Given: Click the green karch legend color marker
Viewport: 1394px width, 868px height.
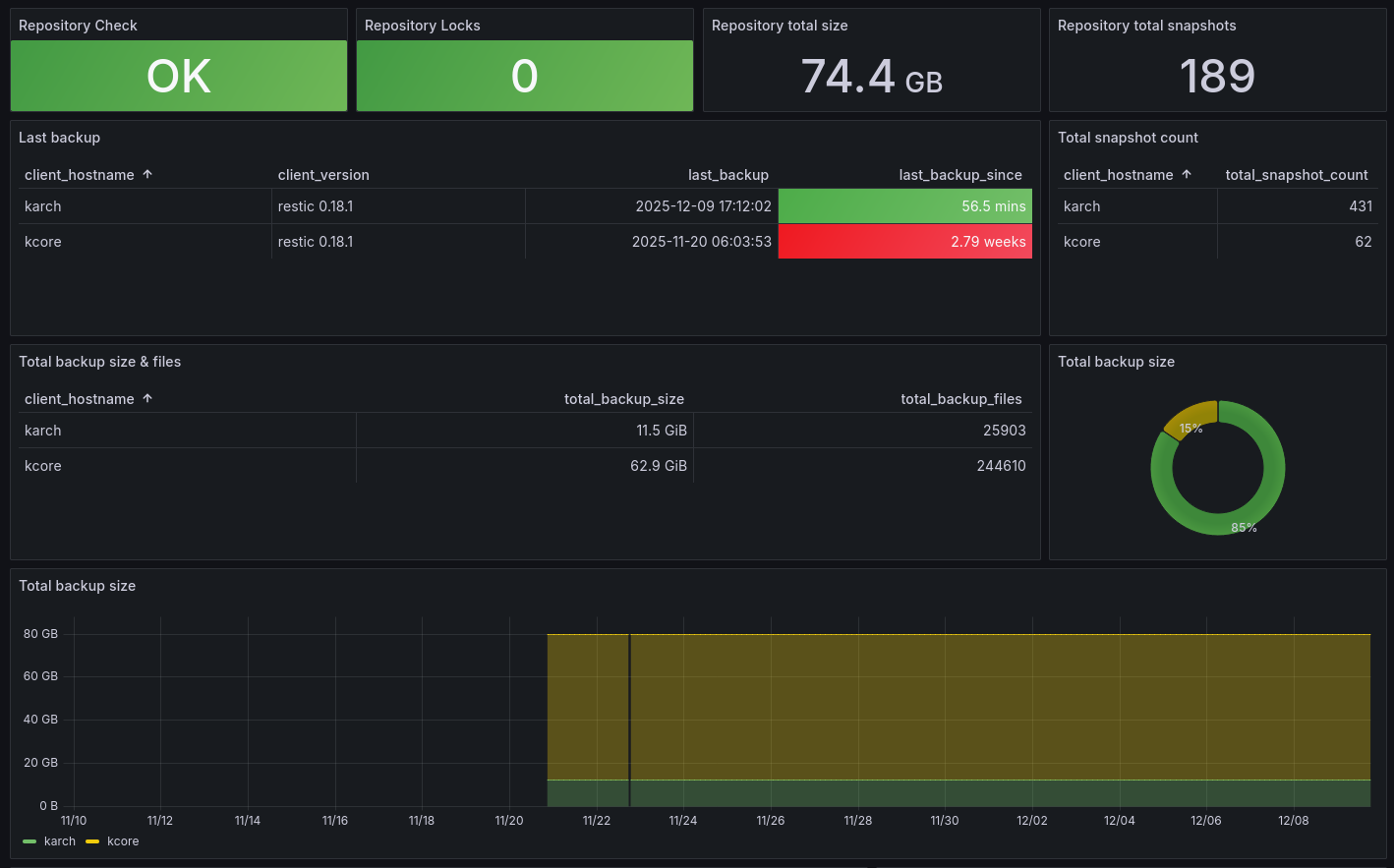Looking at the screenshot, I should pos(29,841).
